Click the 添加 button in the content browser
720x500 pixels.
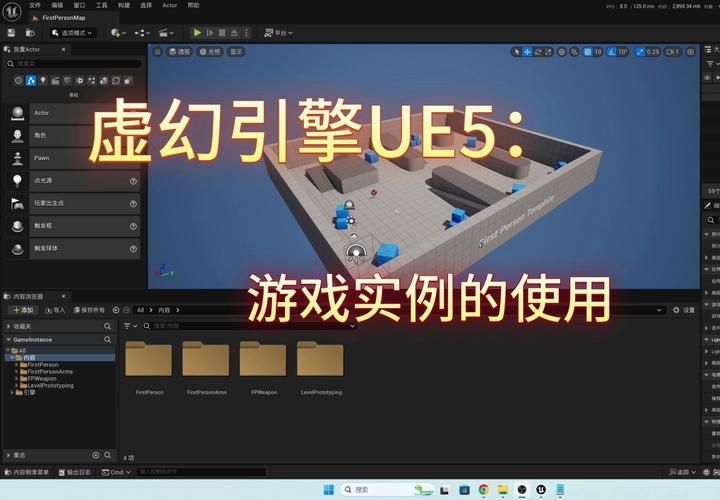[23, 310]
